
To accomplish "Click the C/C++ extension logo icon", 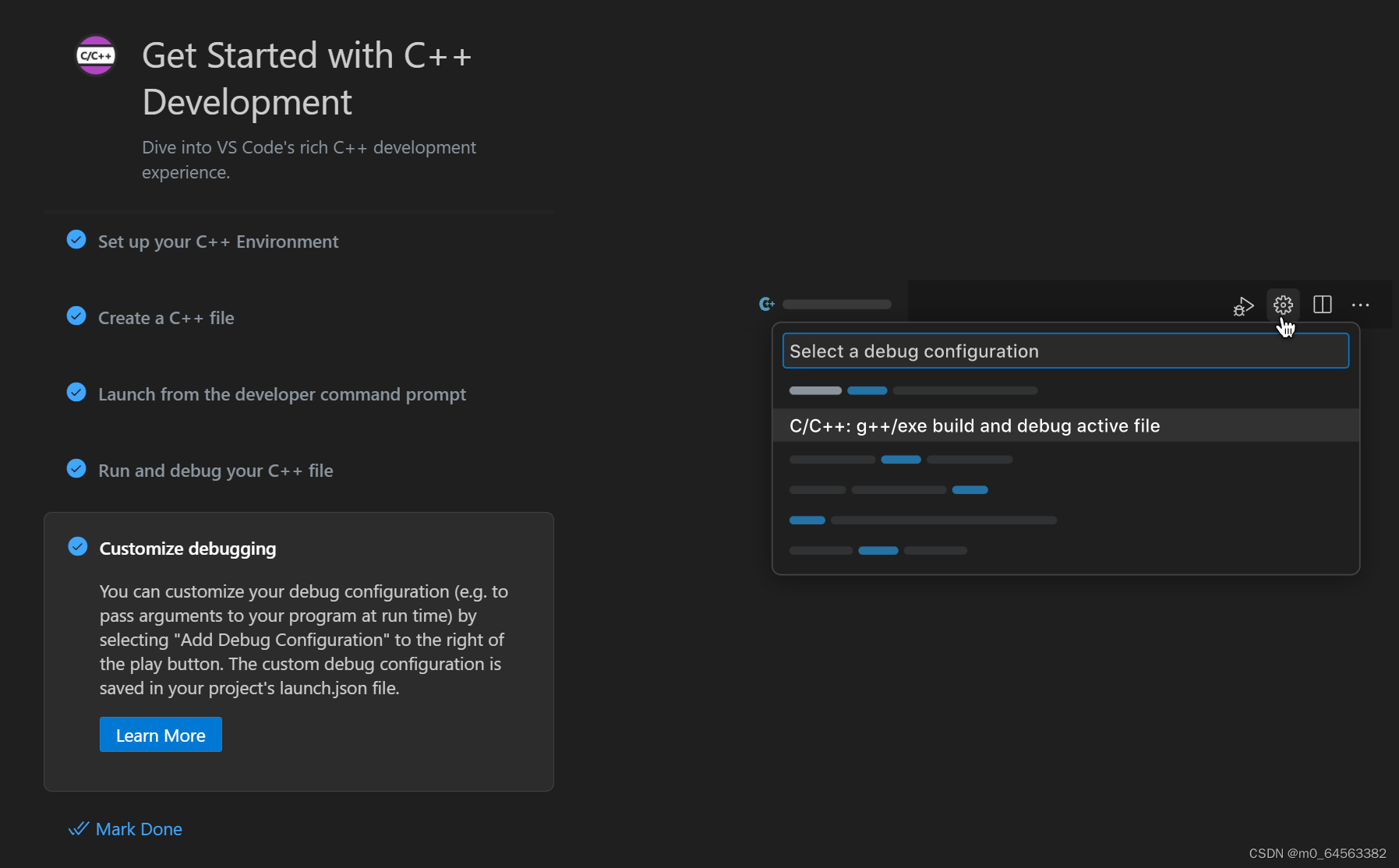I will tap(96, 55).
